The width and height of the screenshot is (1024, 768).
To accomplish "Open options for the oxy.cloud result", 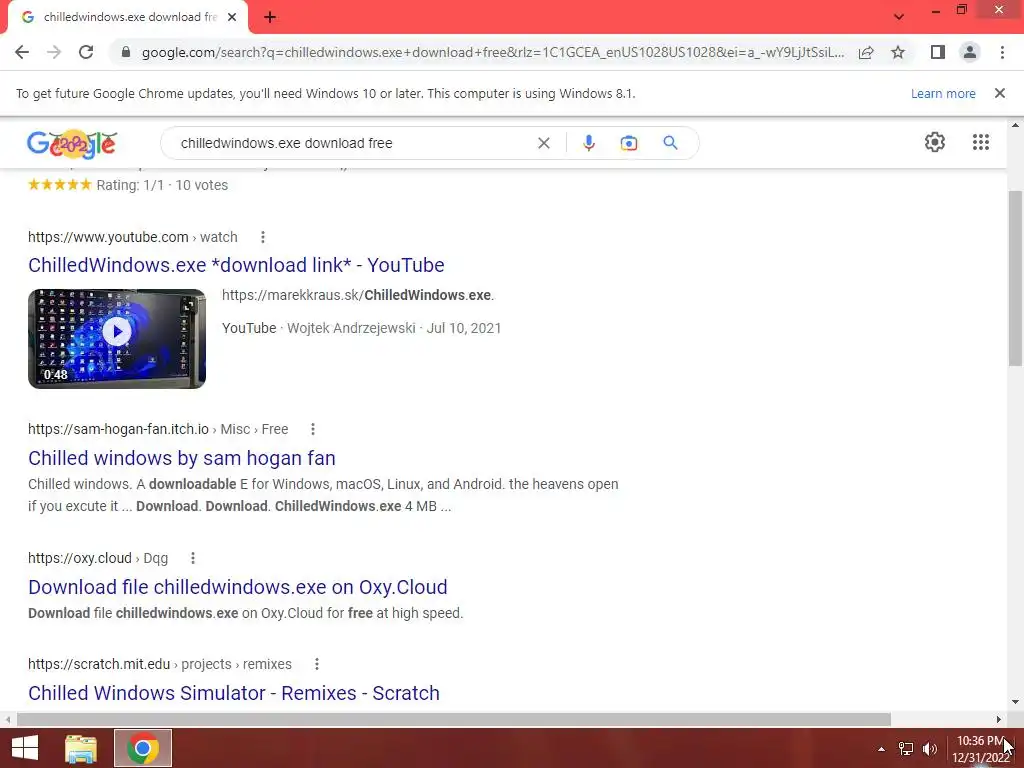I will (x=193, y=558).
